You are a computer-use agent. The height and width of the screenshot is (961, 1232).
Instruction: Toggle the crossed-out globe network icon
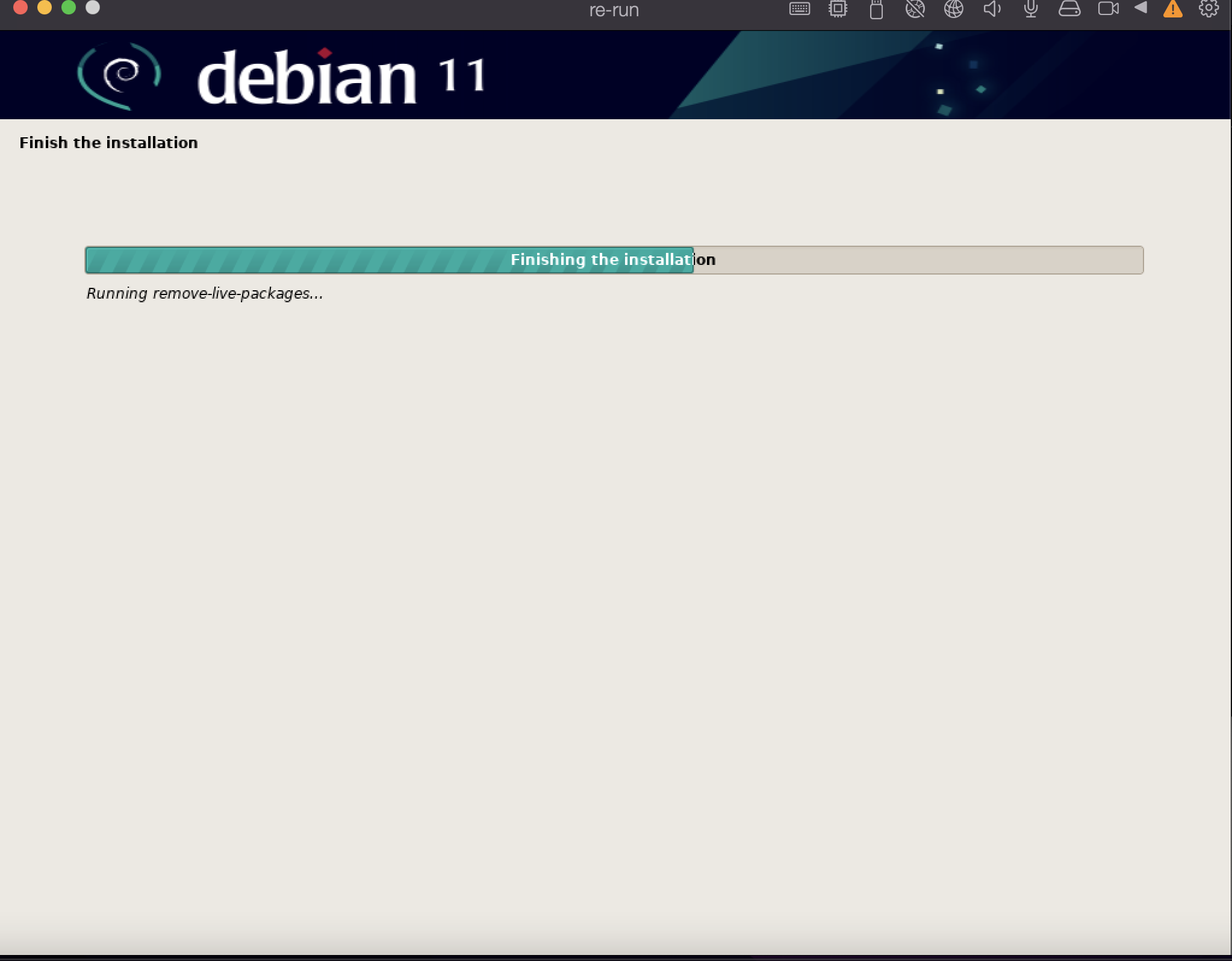[915, 8]
